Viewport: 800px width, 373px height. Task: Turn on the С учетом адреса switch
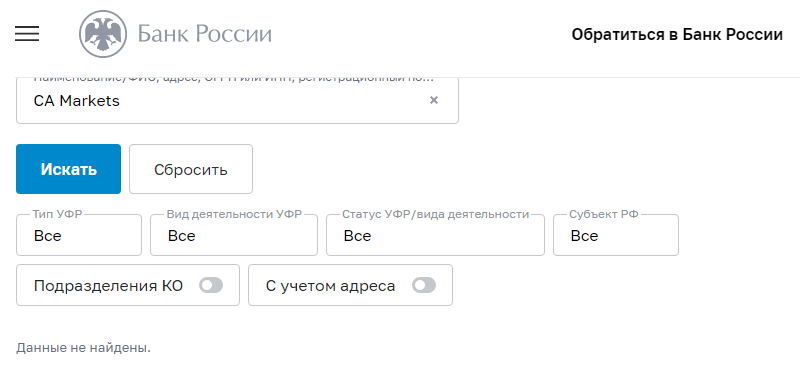(424, 286)
